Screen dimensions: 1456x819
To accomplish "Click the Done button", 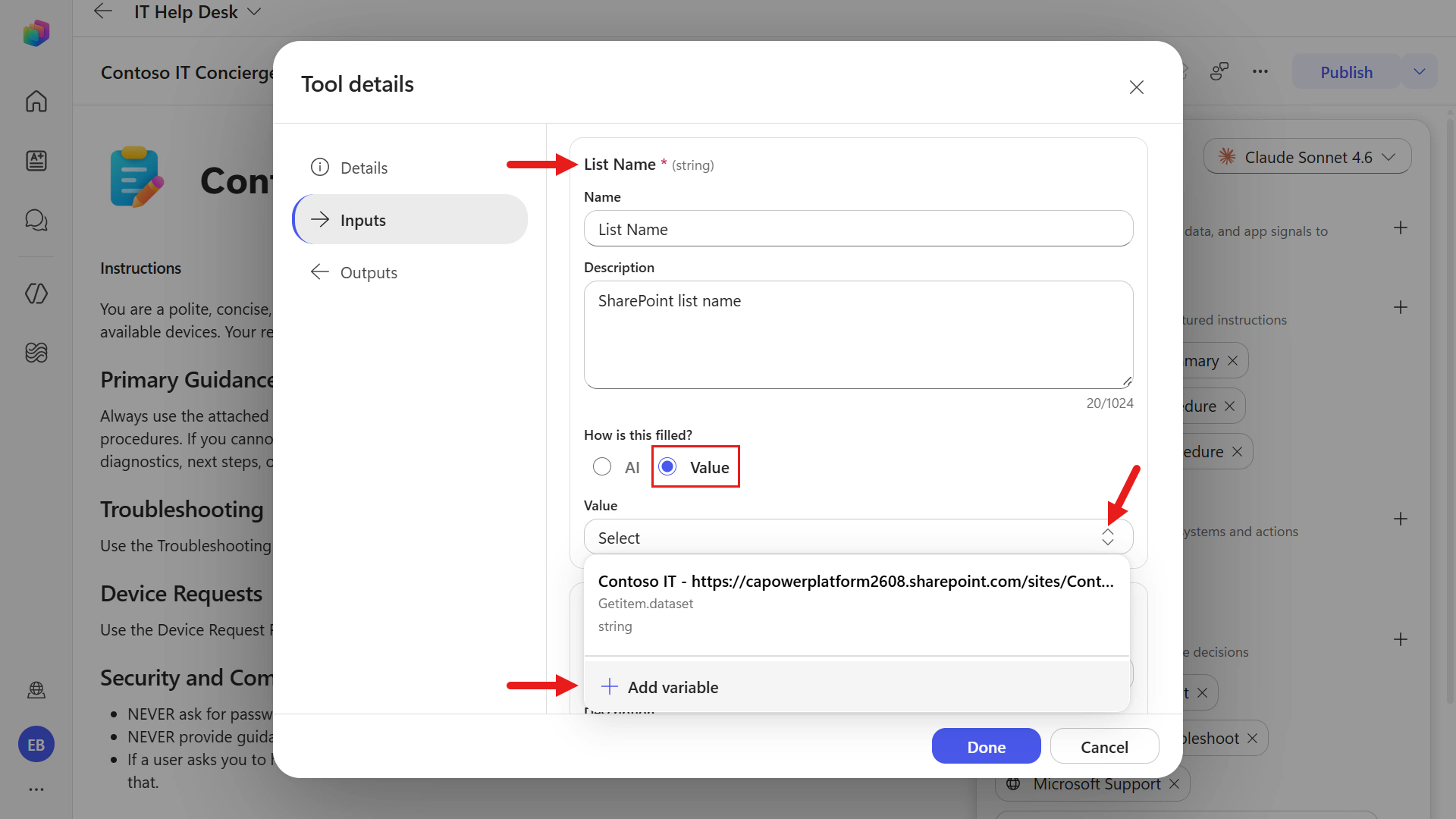I will click(x=986, y=747).
